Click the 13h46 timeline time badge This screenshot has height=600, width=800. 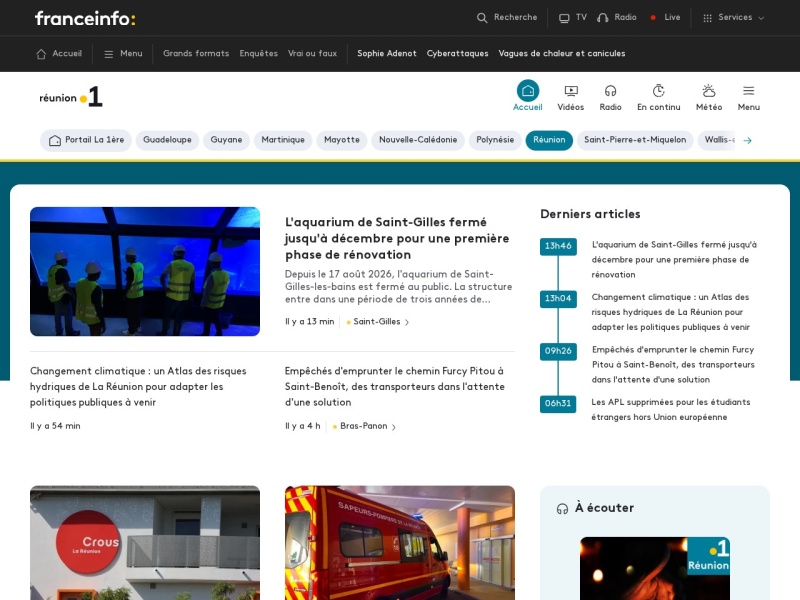click(558, 246)
